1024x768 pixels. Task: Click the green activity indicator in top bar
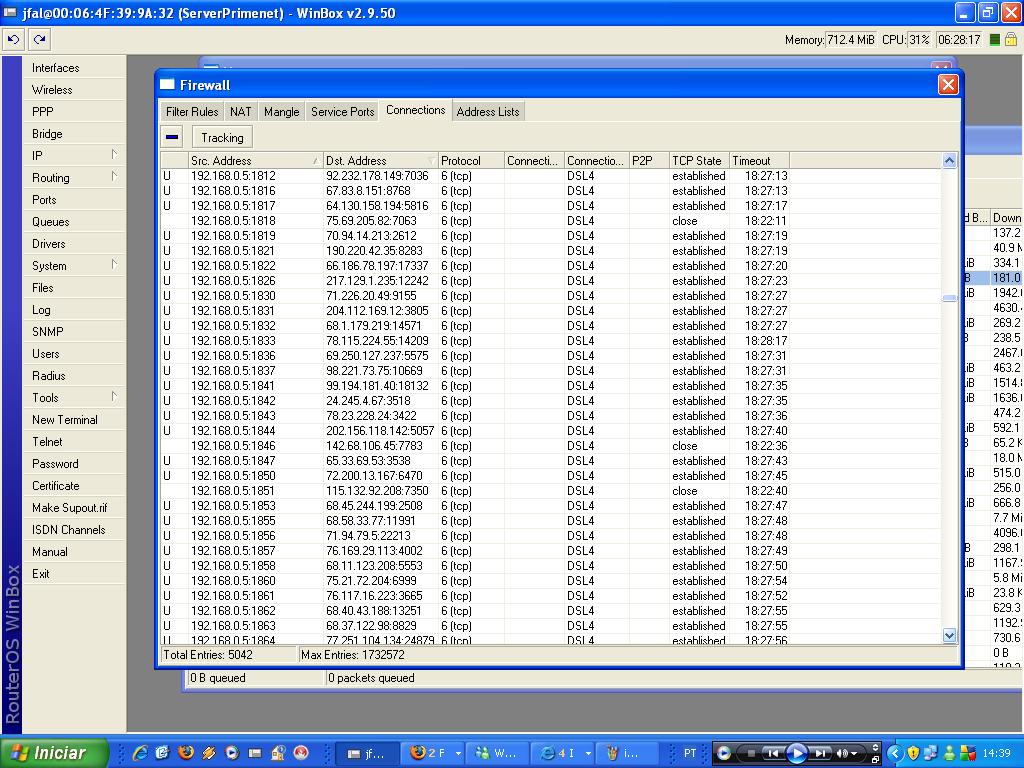994,40
